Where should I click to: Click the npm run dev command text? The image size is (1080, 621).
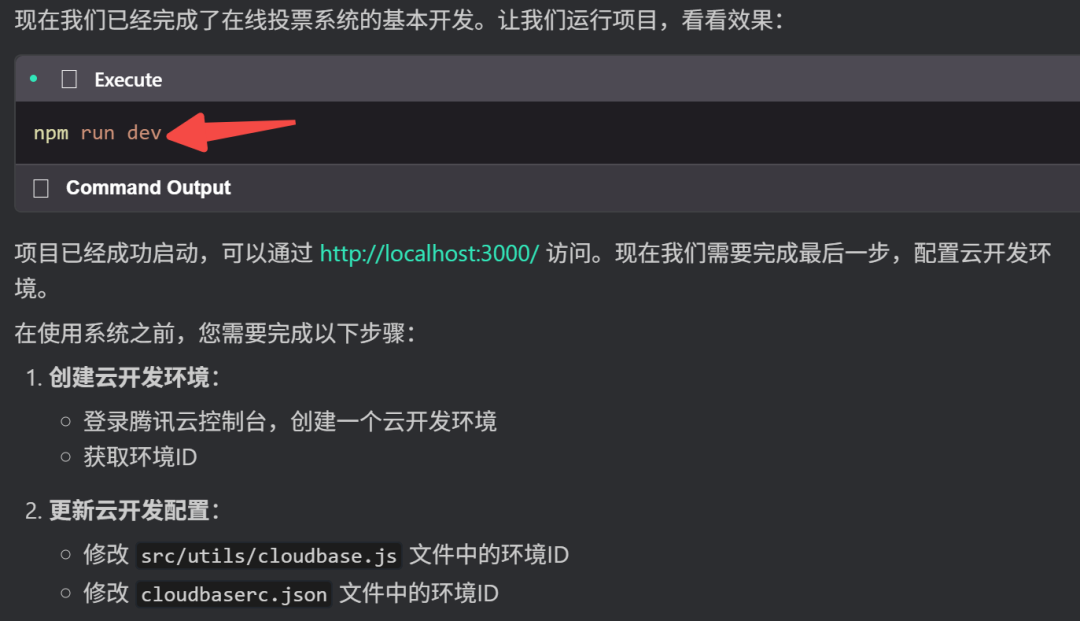[97, 132]
